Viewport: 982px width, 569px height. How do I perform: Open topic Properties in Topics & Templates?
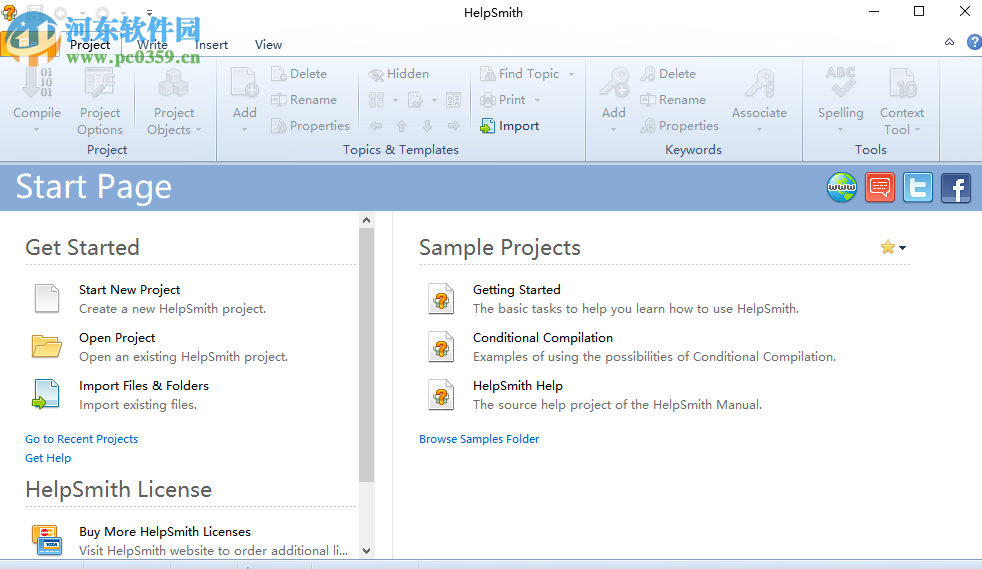click(x=310, y=126)
